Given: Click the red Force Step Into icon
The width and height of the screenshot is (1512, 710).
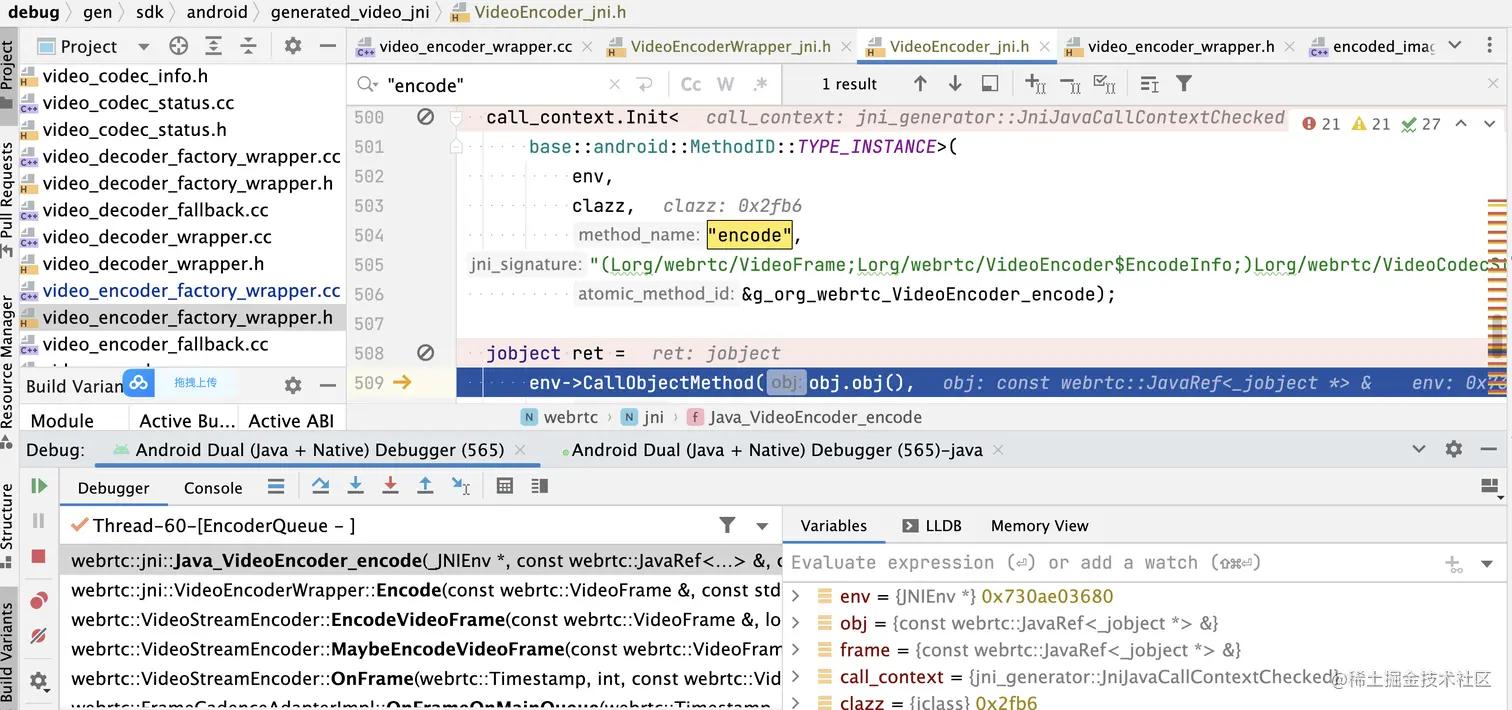Looking at the screenshot, I should (390, 486).
